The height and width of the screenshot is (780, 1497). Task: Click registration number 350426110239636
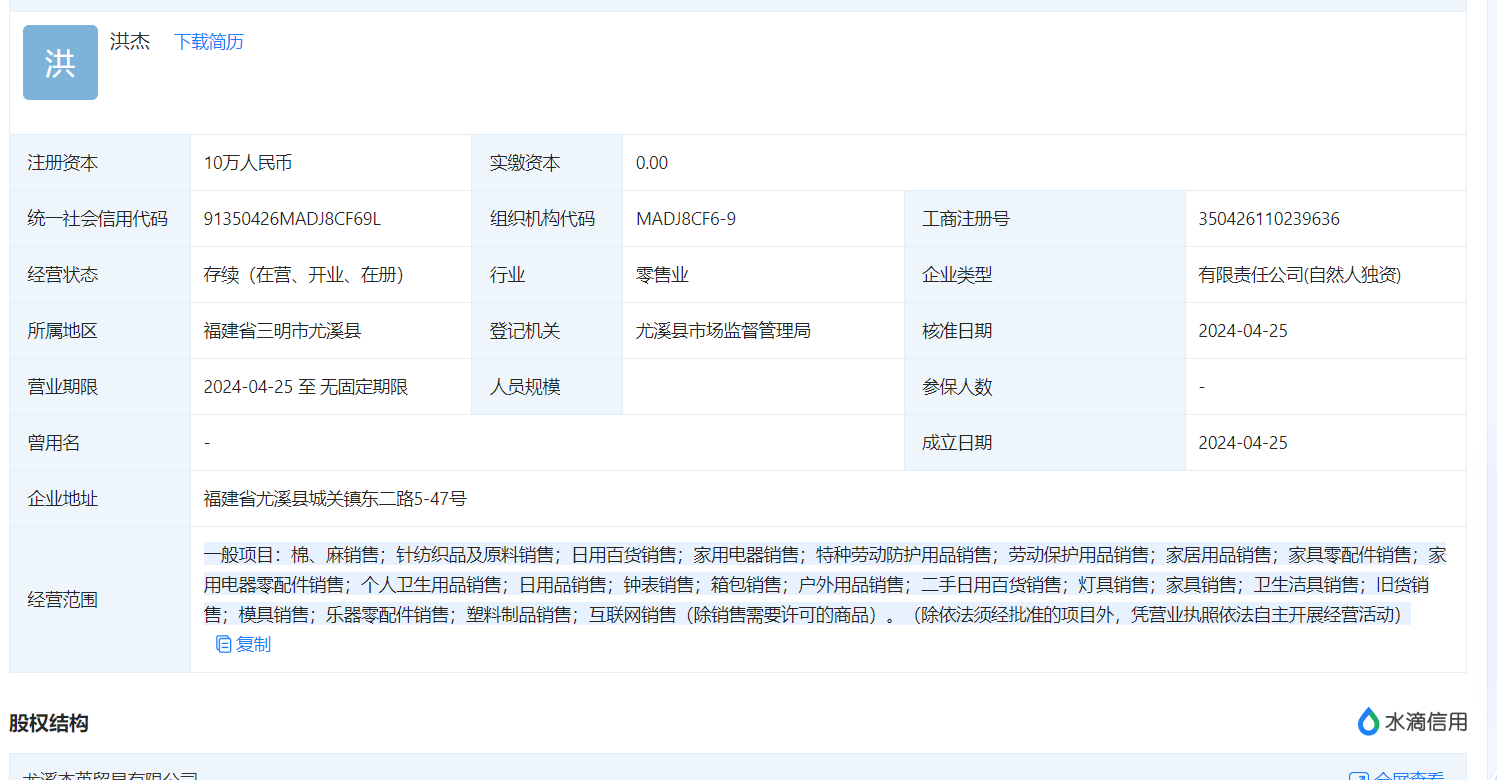(1269, 219)
